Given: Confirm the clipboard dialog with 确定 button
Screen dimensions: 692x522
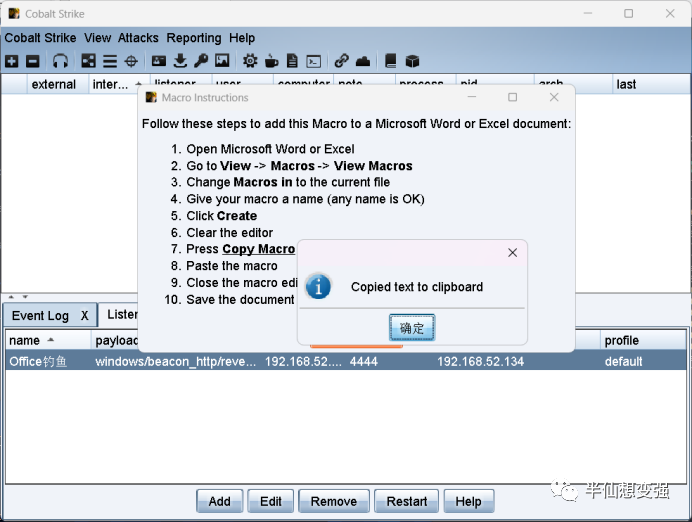Looking at the screenshot, I should pos(412,328).
